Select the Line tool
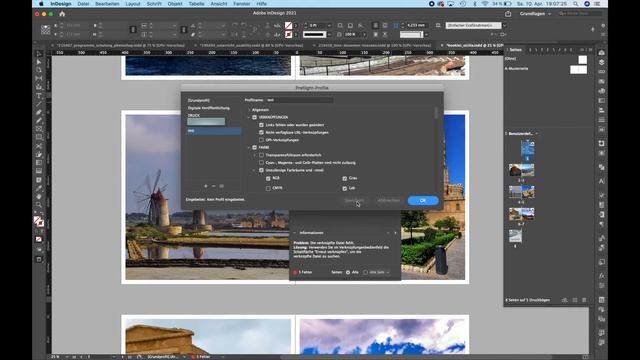The image size is (640, 360). [39, 104]
